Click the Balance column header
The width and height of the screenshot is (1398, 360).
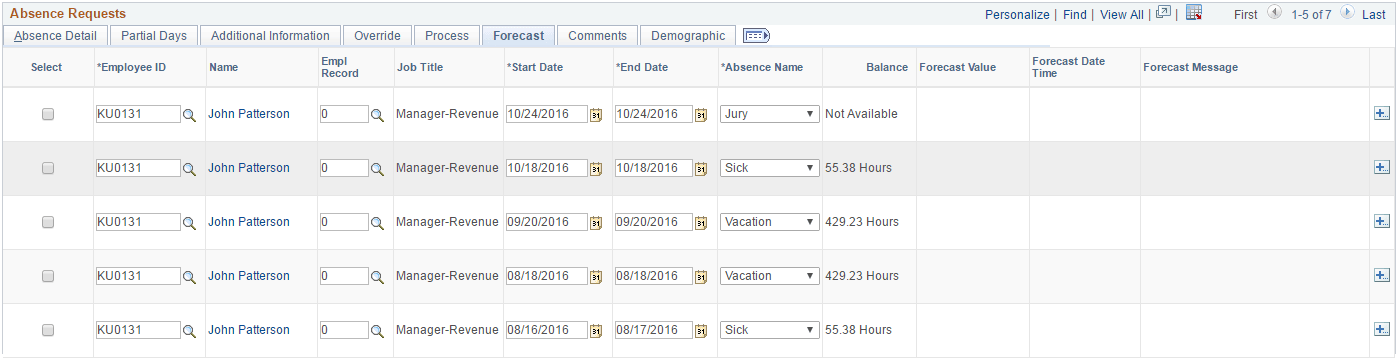point(886,67)
